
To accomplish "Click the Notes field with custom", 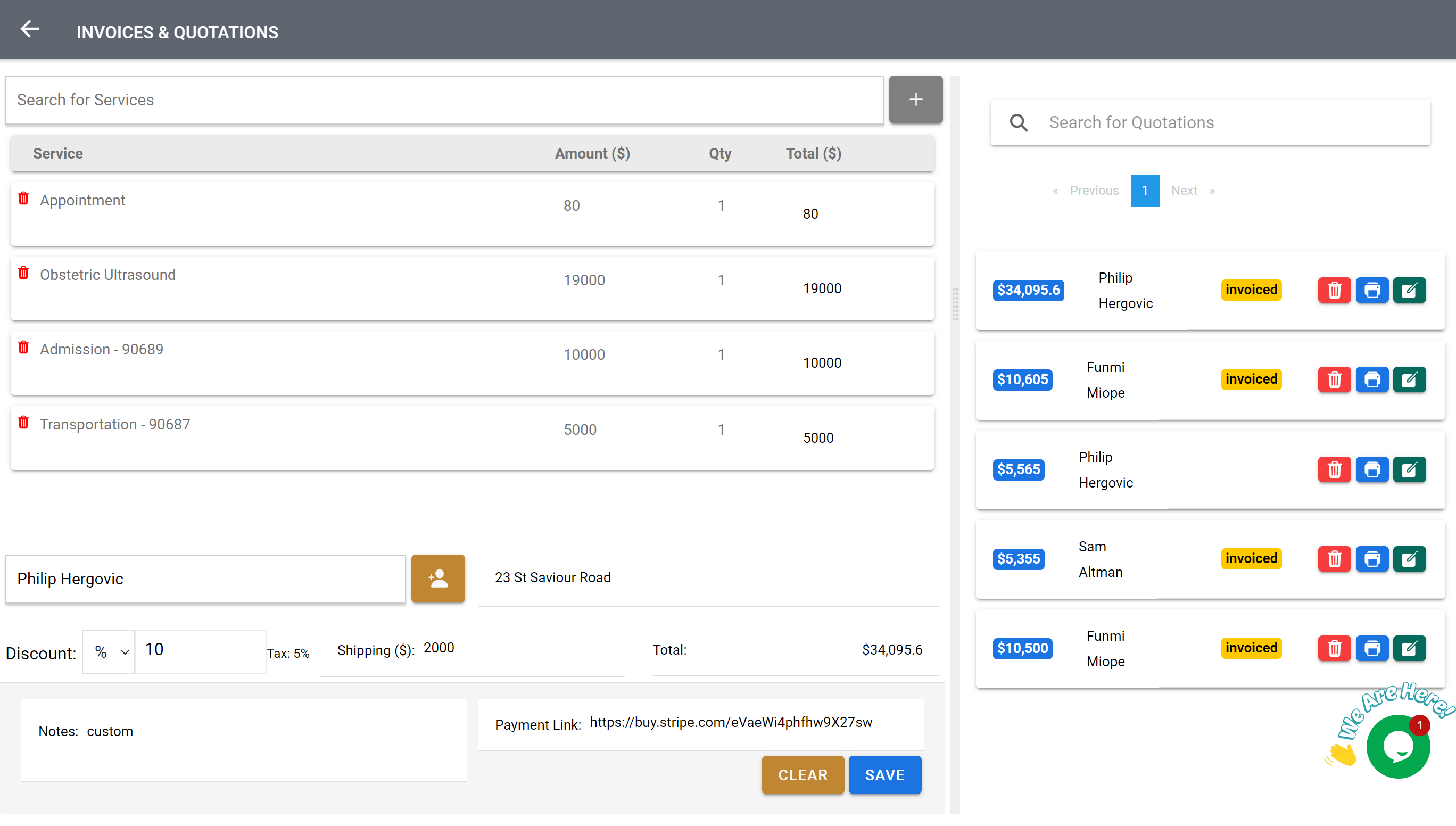I will [x=244, y=740].
